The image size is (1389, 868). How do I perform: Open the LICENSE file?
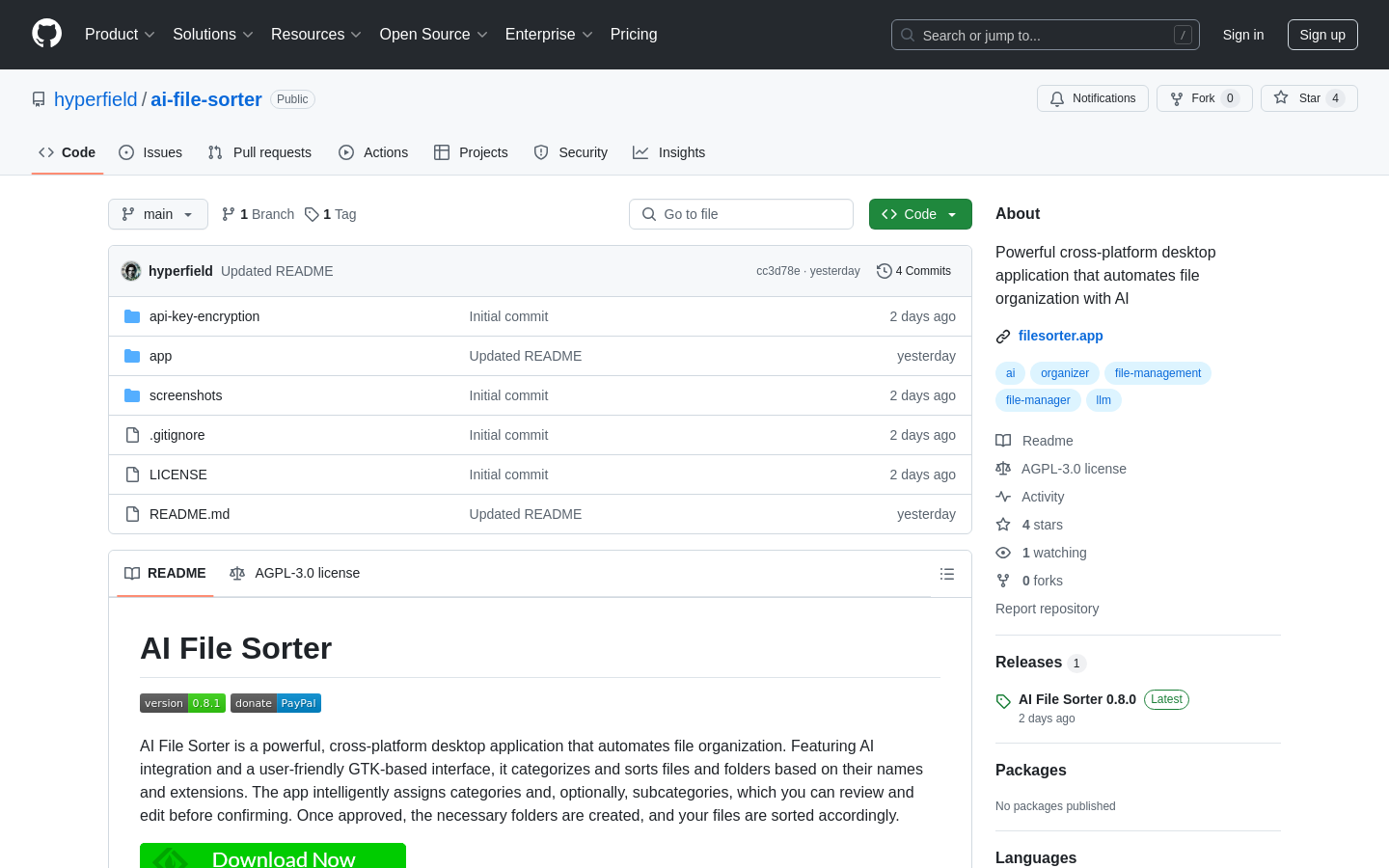point(178,475)
